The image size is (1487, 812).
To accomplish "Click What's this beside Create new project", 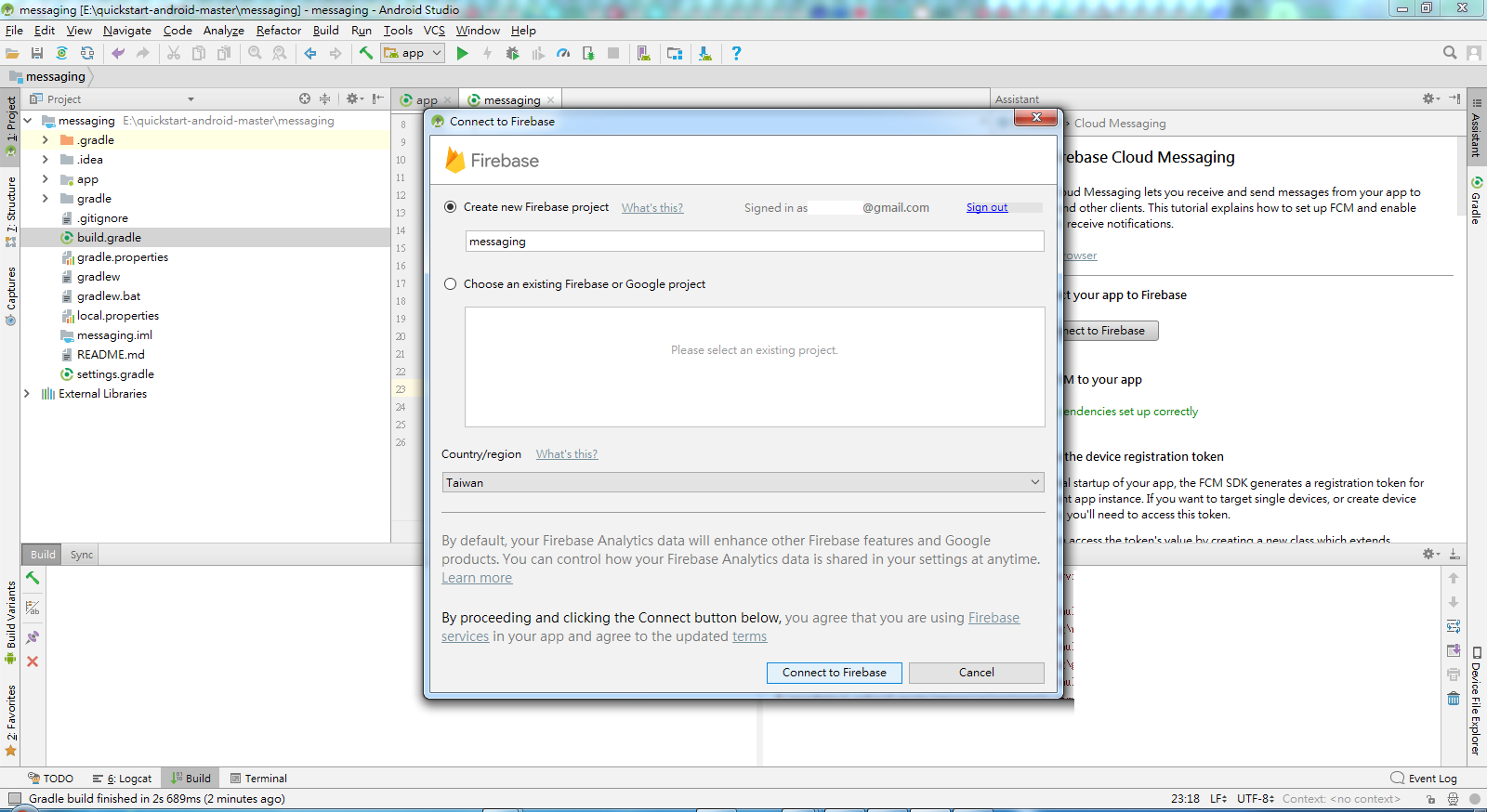I will pos(652,208).
